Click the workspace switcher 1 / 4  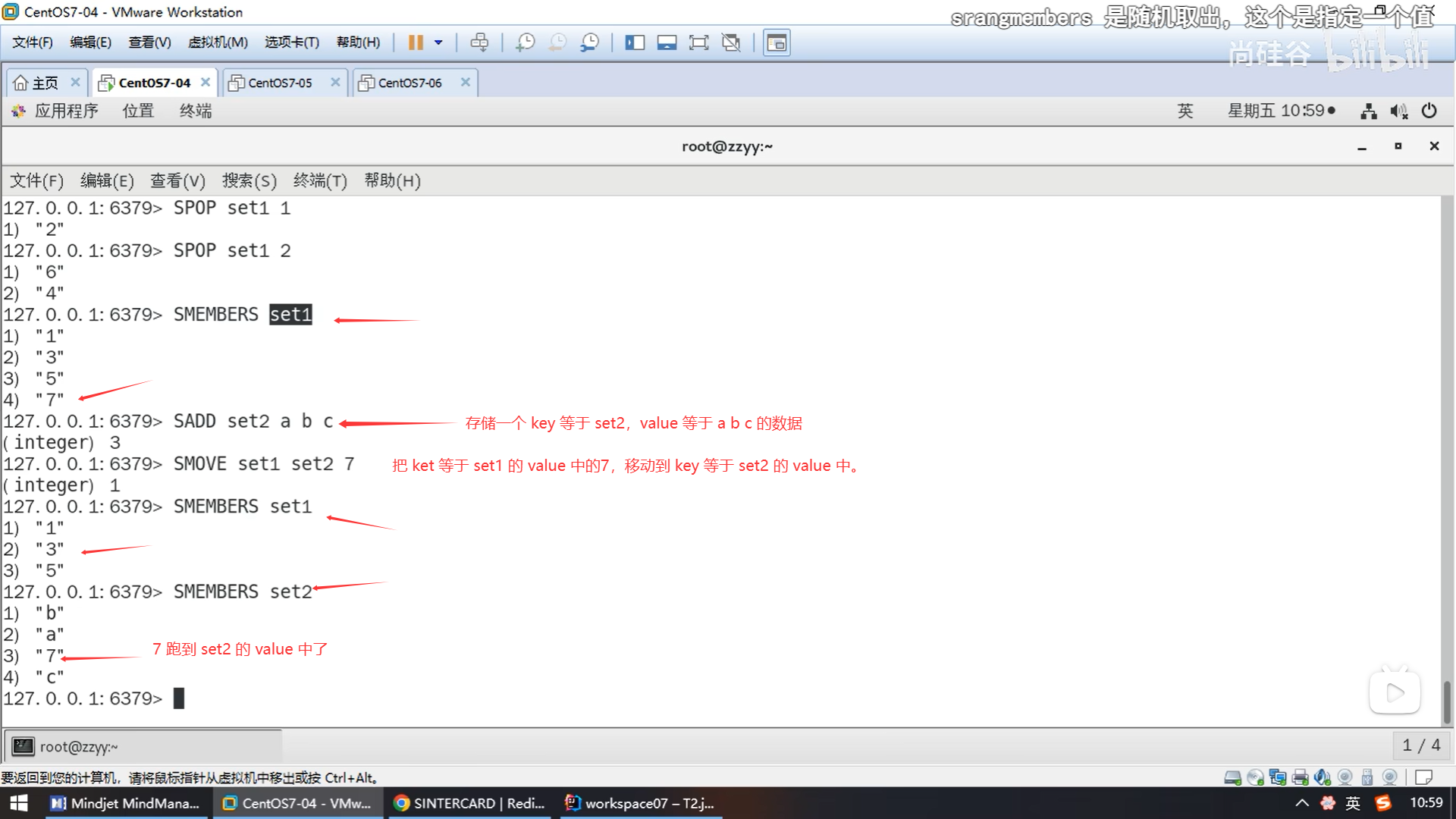[1420, 745]
